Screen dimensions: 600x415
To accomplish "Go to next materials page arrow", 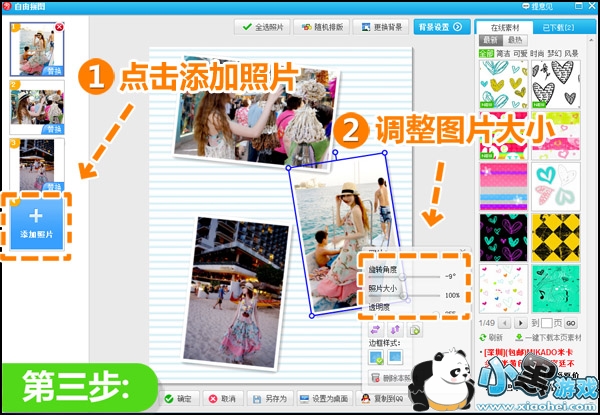I will [x=521, y=323].
